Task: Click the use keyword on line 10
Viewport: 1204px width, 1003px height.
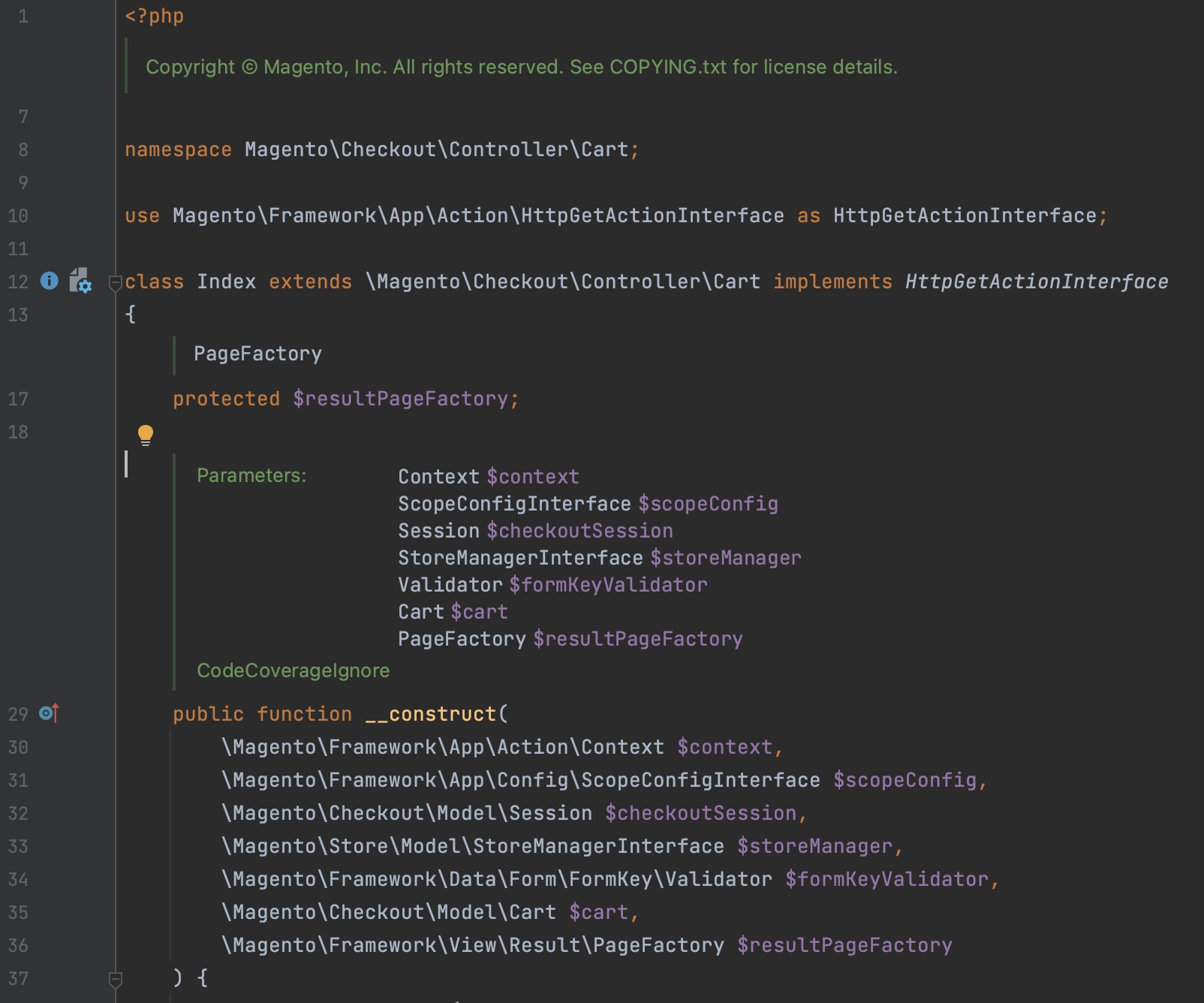Action: coord(142,215)
